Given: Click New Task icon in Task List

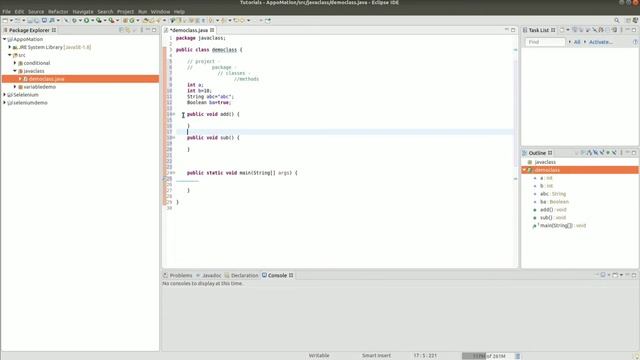Looking at the screenshot, I should click(562, 30).
